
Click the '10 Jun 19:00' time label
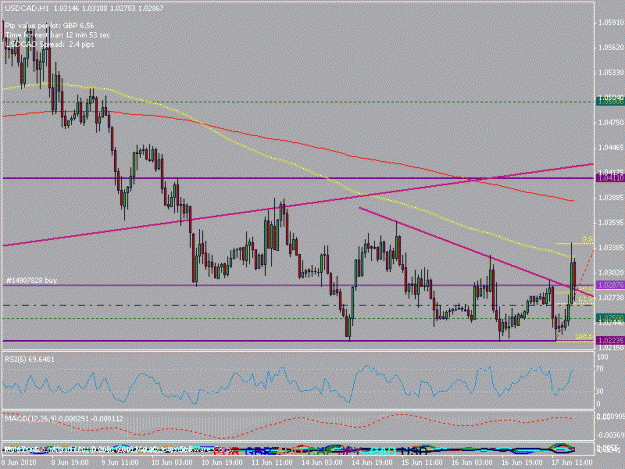pyautogui.click(x=222, y=463)
